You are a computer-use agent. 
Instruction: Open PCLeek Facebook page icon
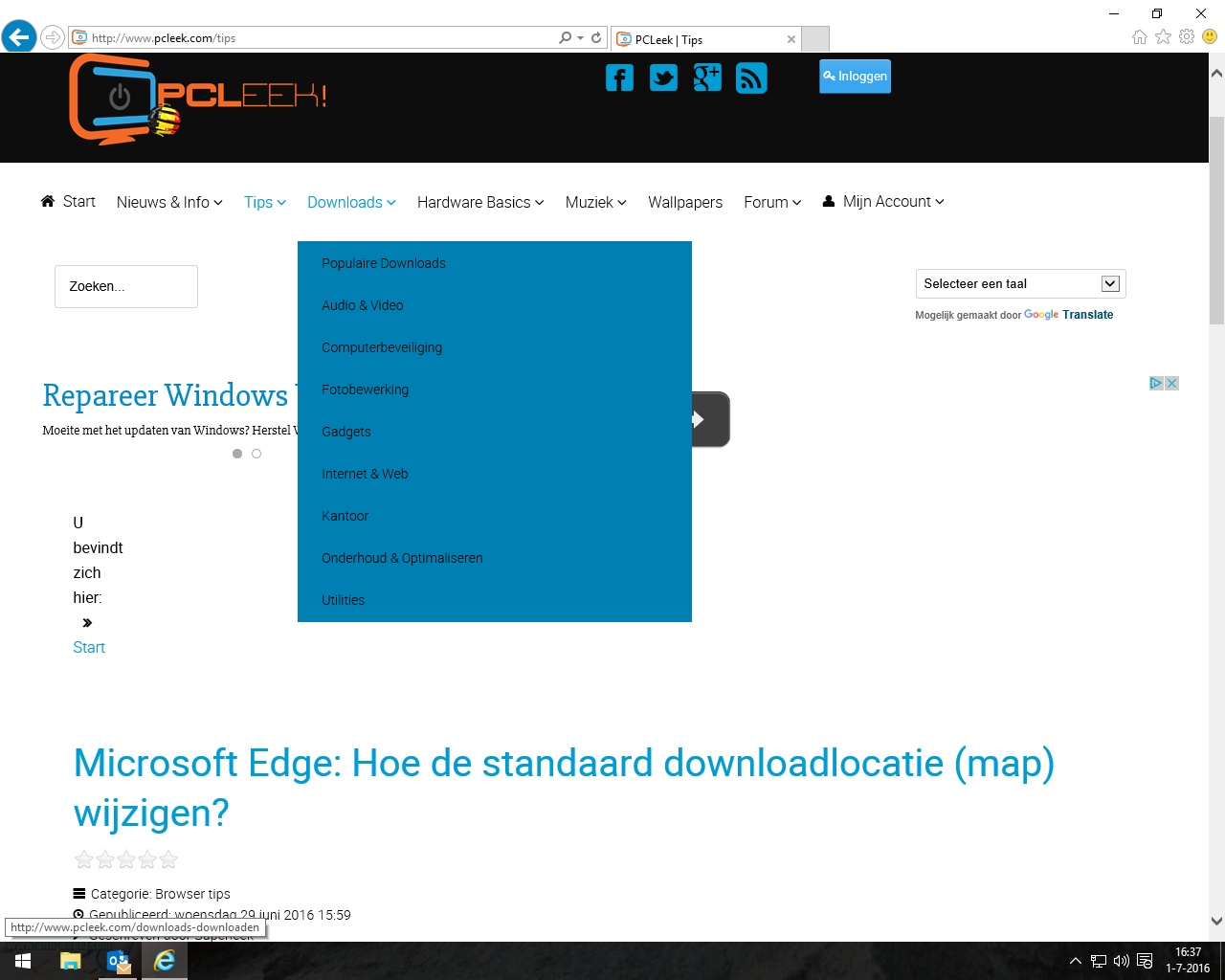point(619,78)
